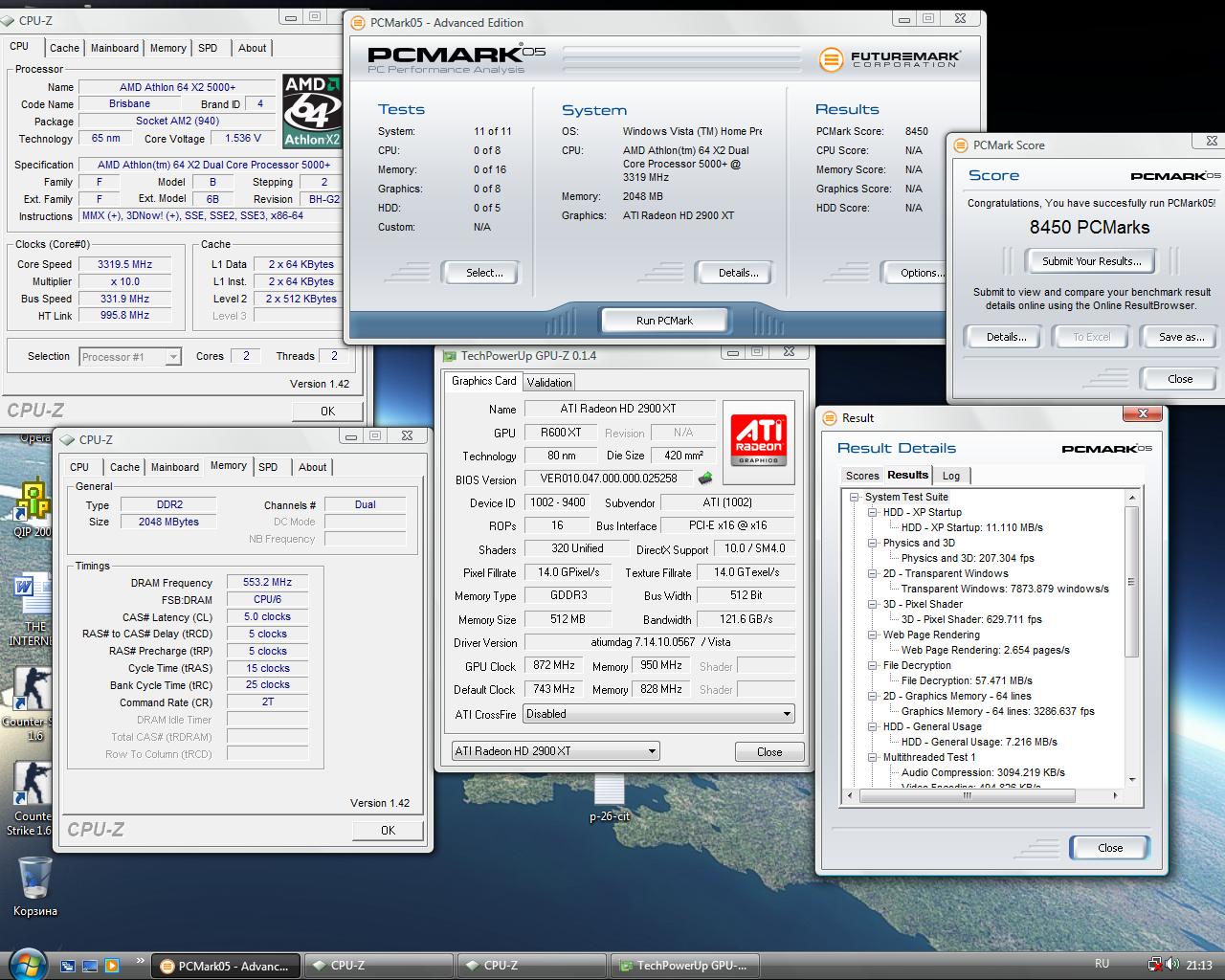Viewport: 1225px width, 980px height.
Task: Click the Core Speed 3319.5 MHz field
Action: pyautogui.click(x=124, y=264)
